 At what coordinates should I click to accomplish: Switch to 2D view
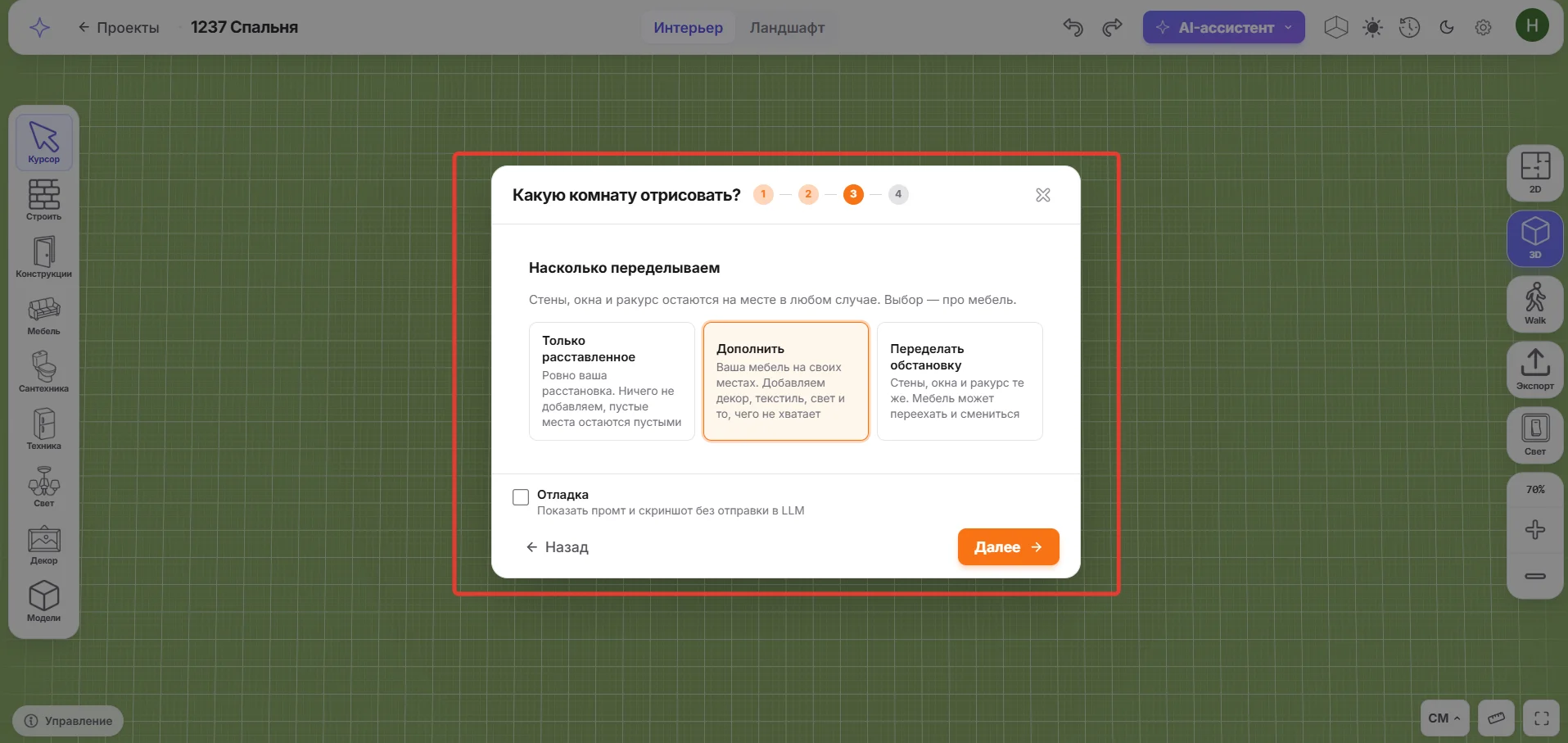(x=1535, y=172)
